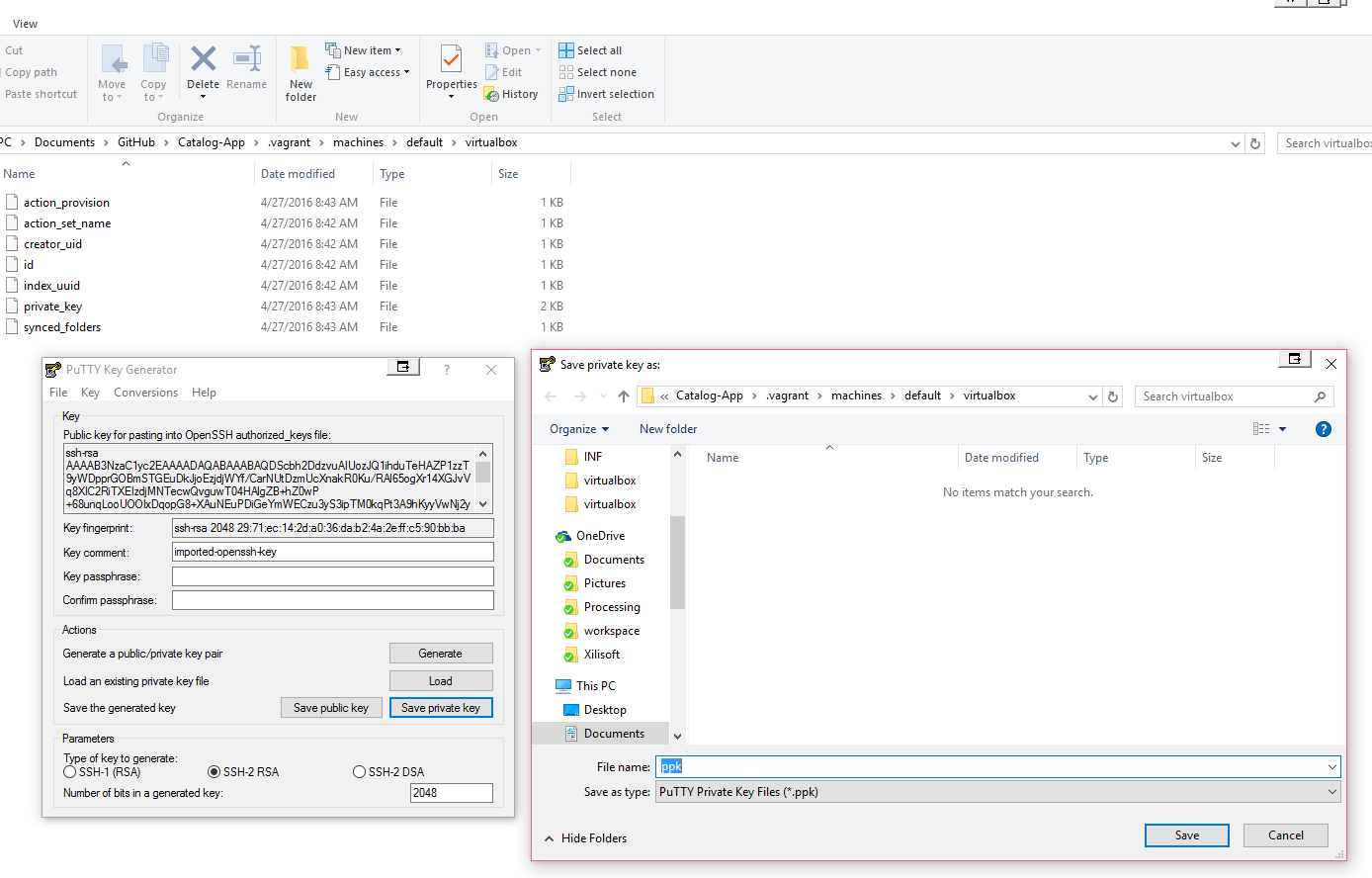Click the Delete icon in Explorer ribbon
1372x878 pixels.
pos(204,59)
